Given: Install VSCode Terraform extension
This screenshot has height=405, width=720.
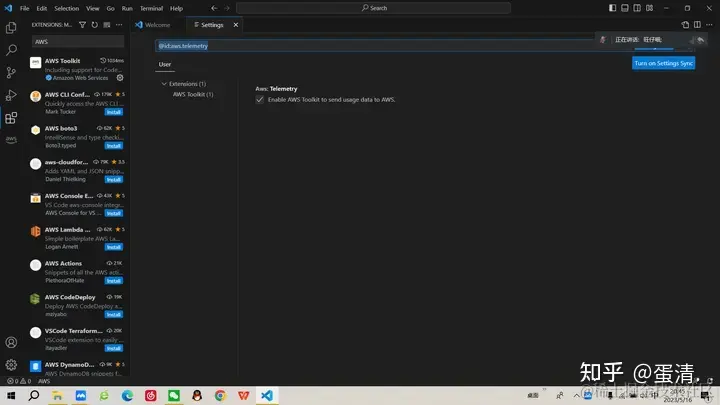Looking at the screenshot, I should (113, 349).
